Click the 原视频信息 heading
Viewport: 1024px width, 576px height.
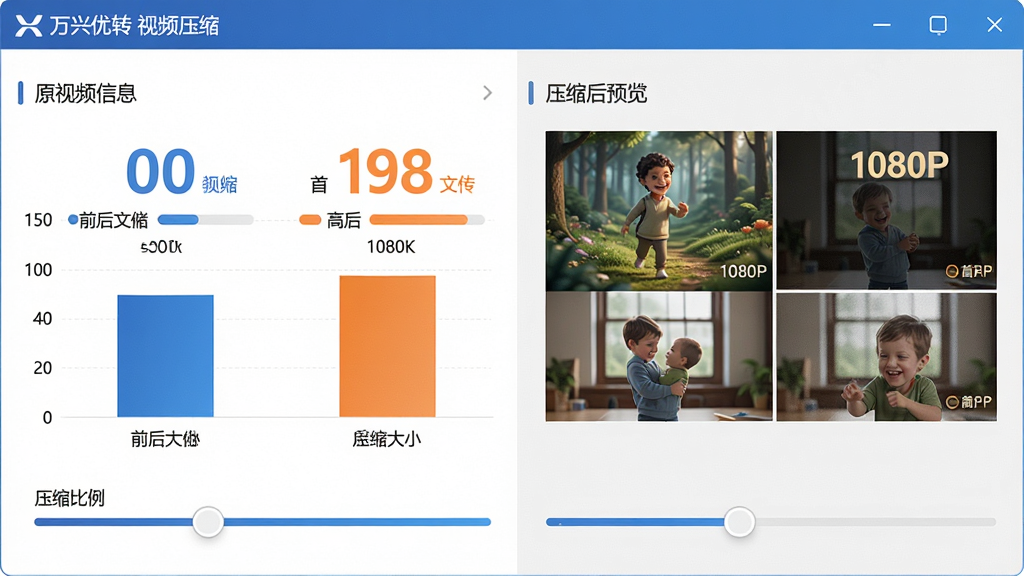[86, 93]
